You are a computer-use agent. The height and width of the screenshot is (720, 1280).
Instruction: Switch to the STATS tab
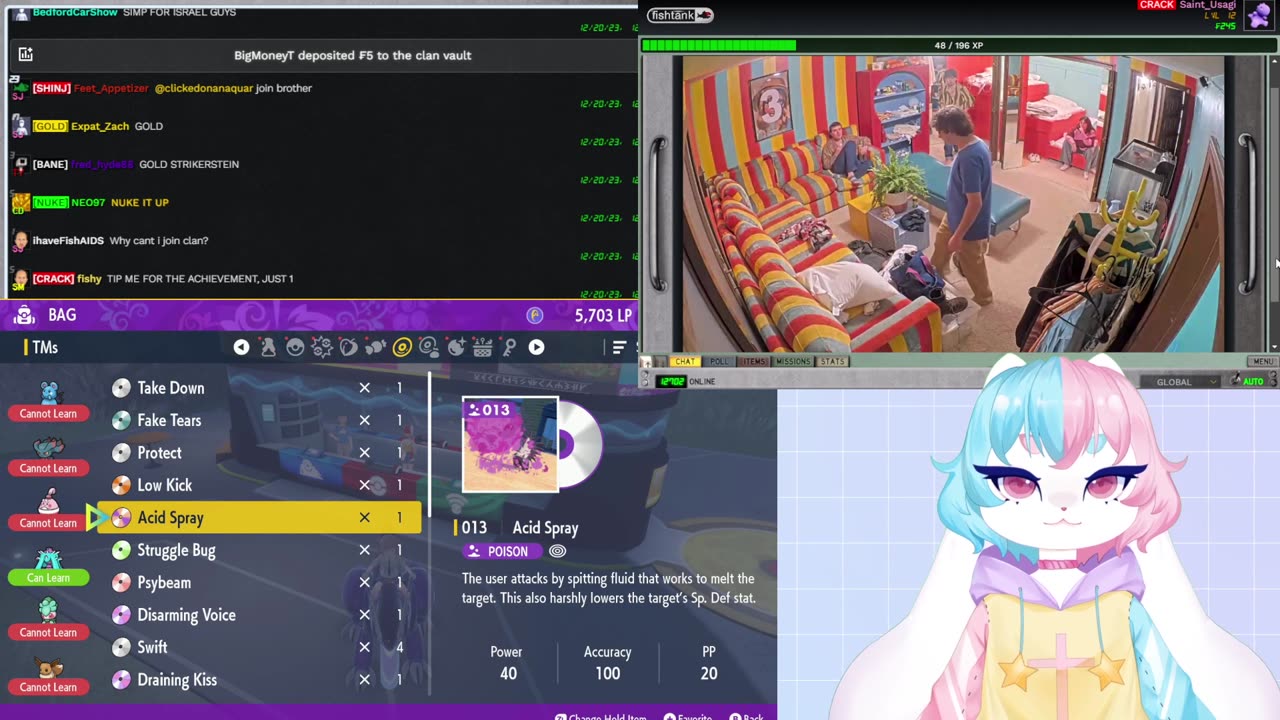(833, 362)
